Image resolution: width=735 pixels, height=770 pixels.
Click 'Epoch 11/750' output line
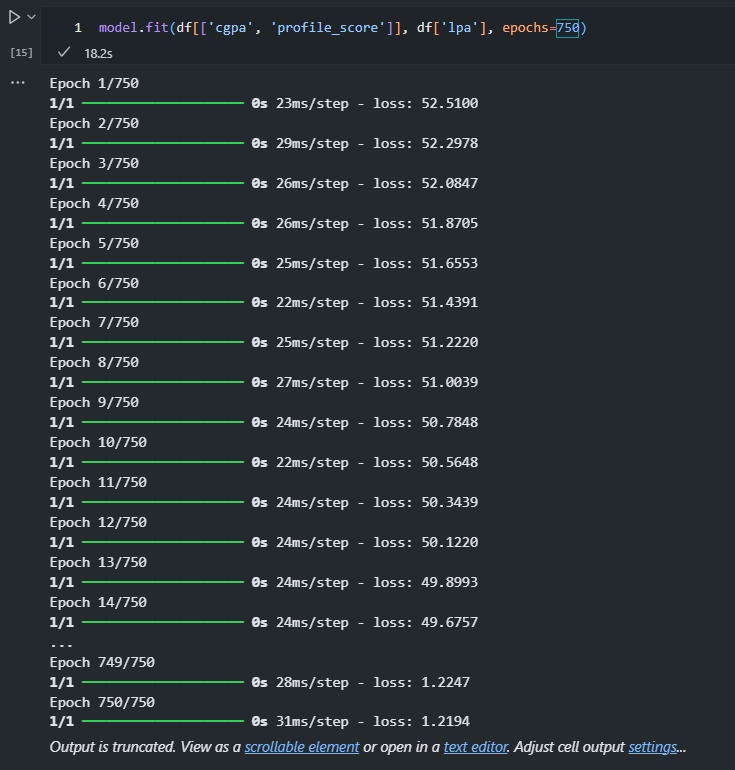click(98, 483)
